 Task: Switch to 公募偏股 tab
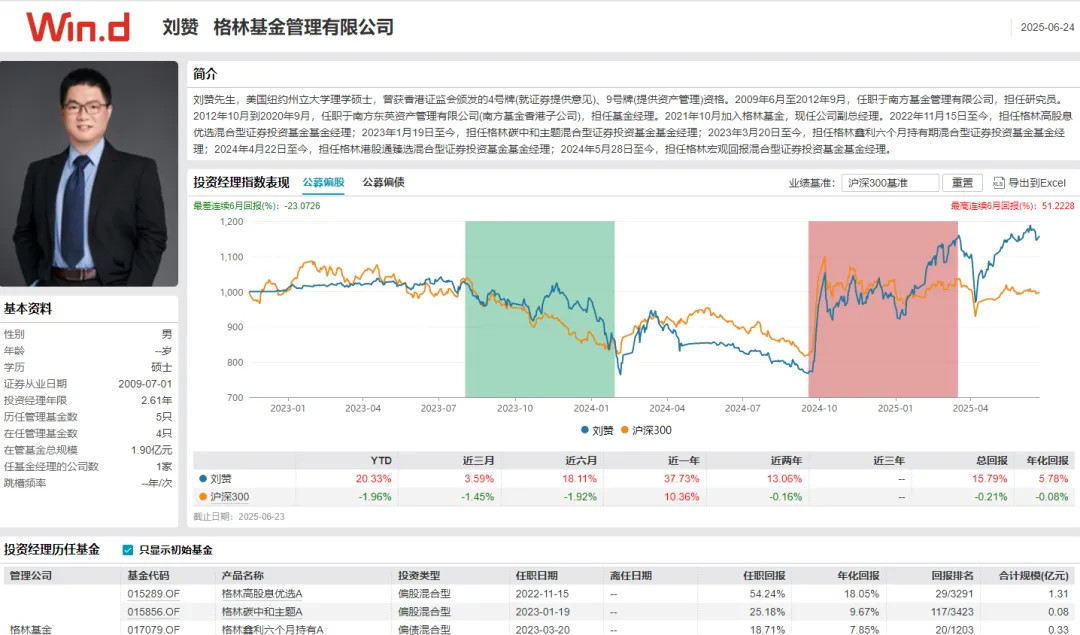[323, 183]
